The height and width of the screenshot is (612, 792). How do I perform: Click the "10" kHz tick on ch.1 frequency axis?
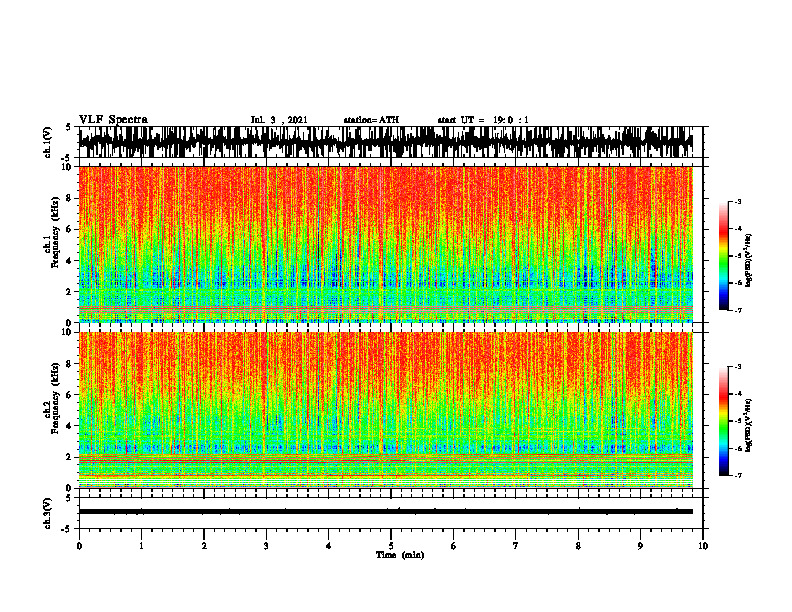tap(68, 167)
